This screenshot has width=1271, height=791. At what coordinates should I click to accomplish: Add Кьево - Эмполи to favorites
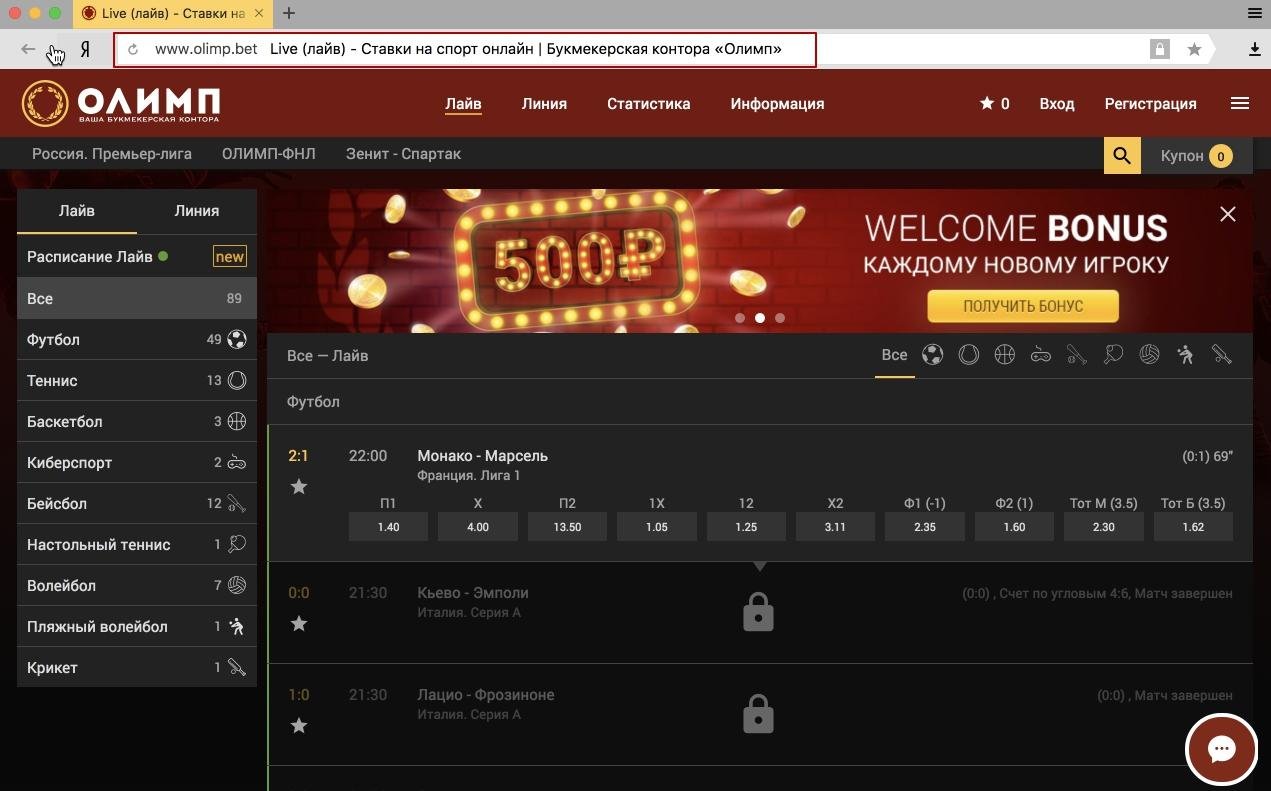(298, 624)
